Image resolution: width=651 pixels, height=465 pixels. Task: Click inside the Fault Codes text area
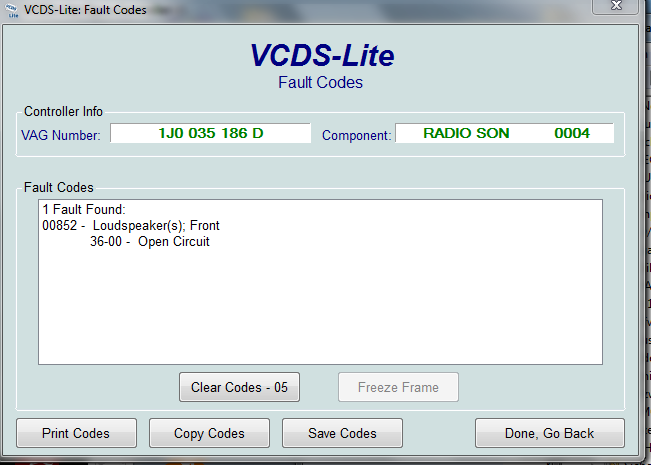320,282
